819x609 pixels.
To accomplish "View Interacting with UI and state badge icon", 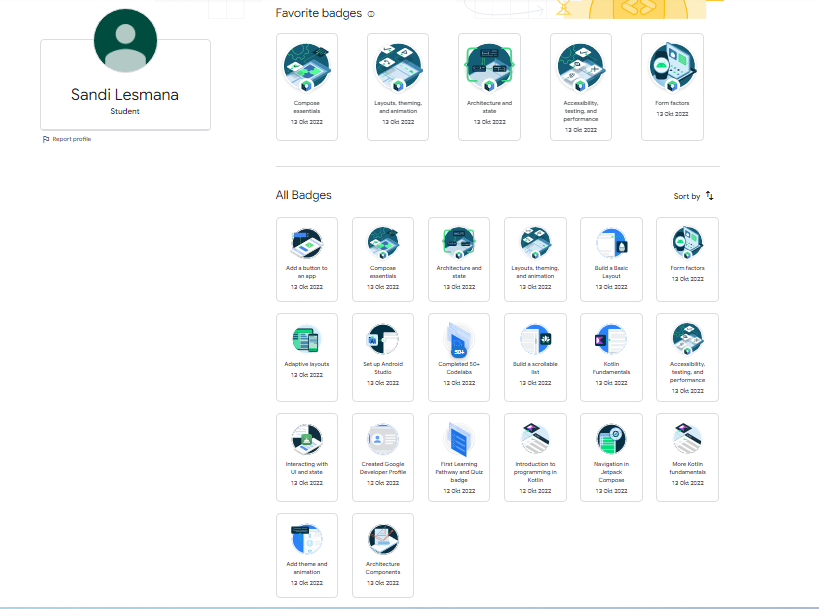I will coord(307,439).
